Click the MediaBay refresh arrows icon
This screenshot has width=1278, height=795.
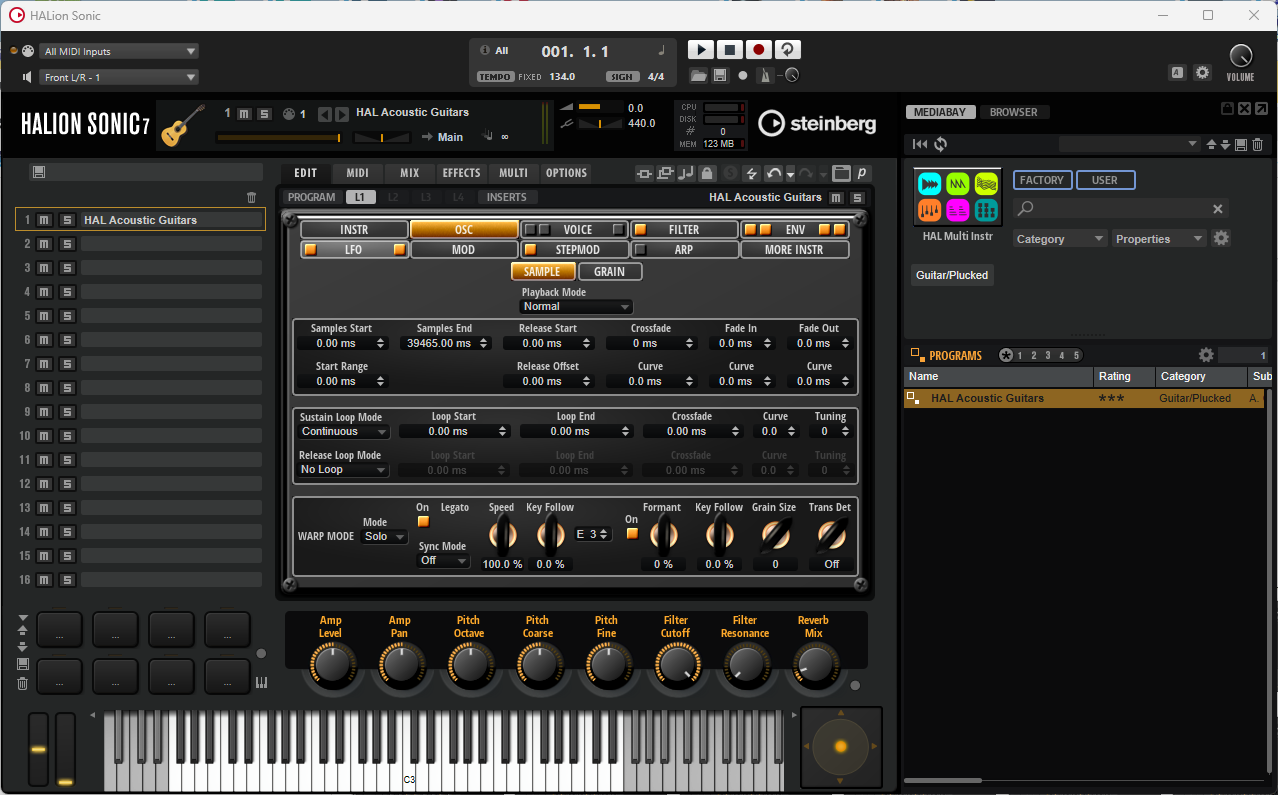tap(941, 145)
